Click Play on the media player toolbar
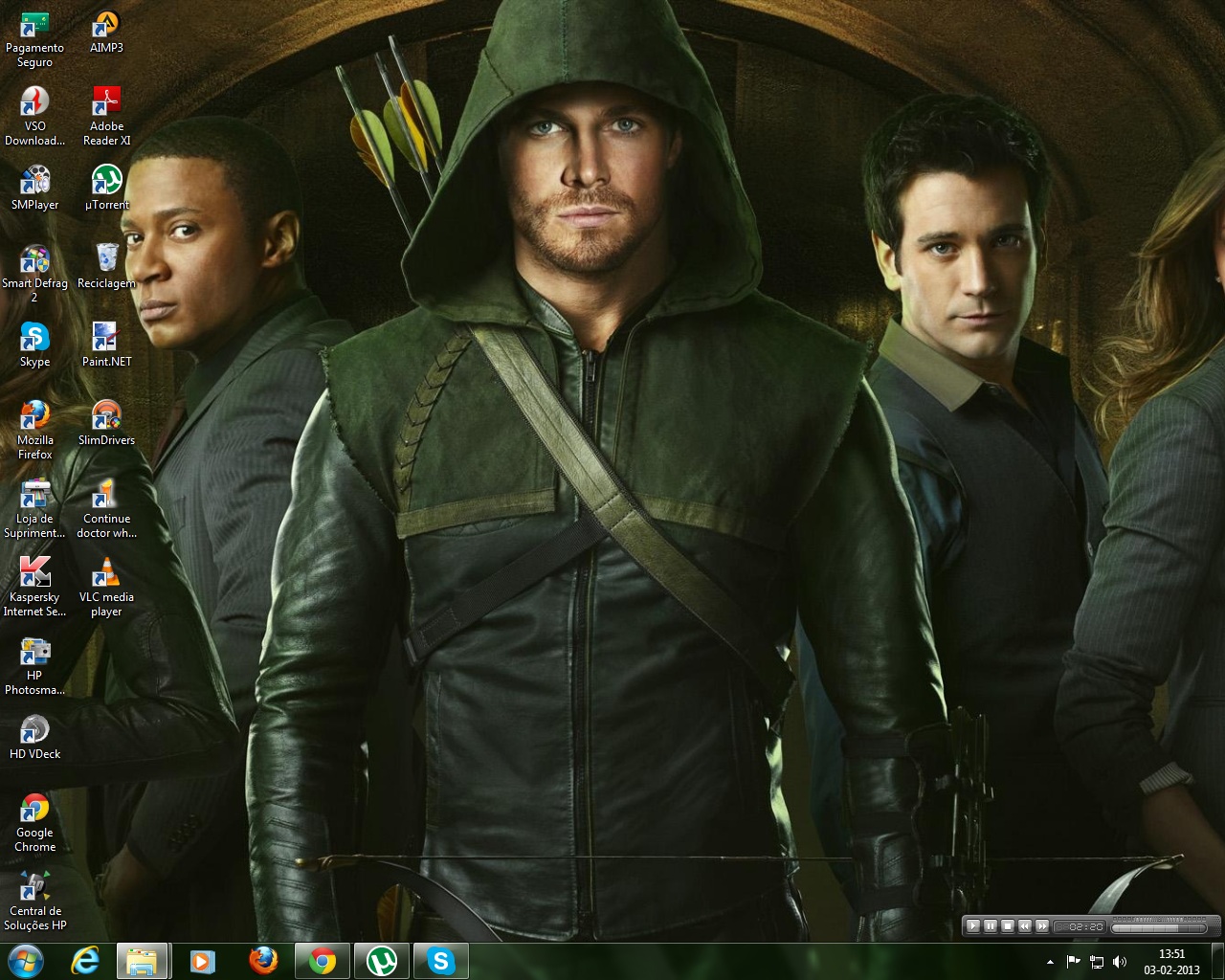 tap(973, 925)
